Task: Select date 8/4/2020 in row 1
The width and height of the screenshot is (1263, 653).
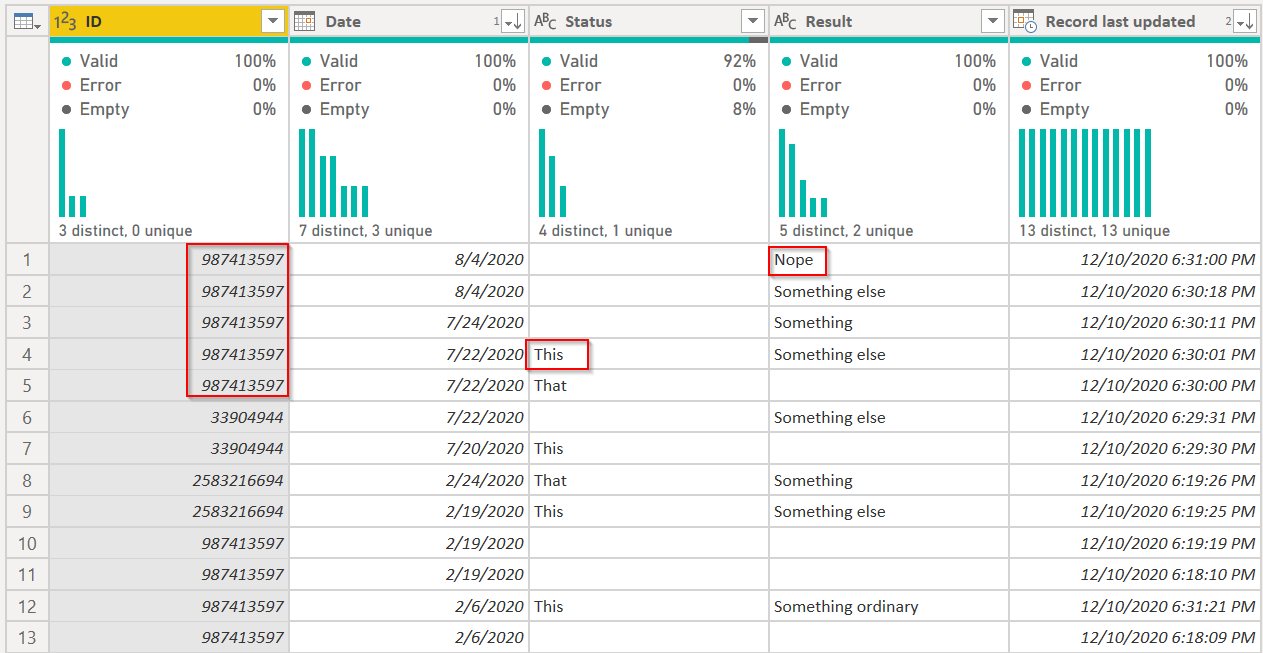Action: (x=409, y=260)
